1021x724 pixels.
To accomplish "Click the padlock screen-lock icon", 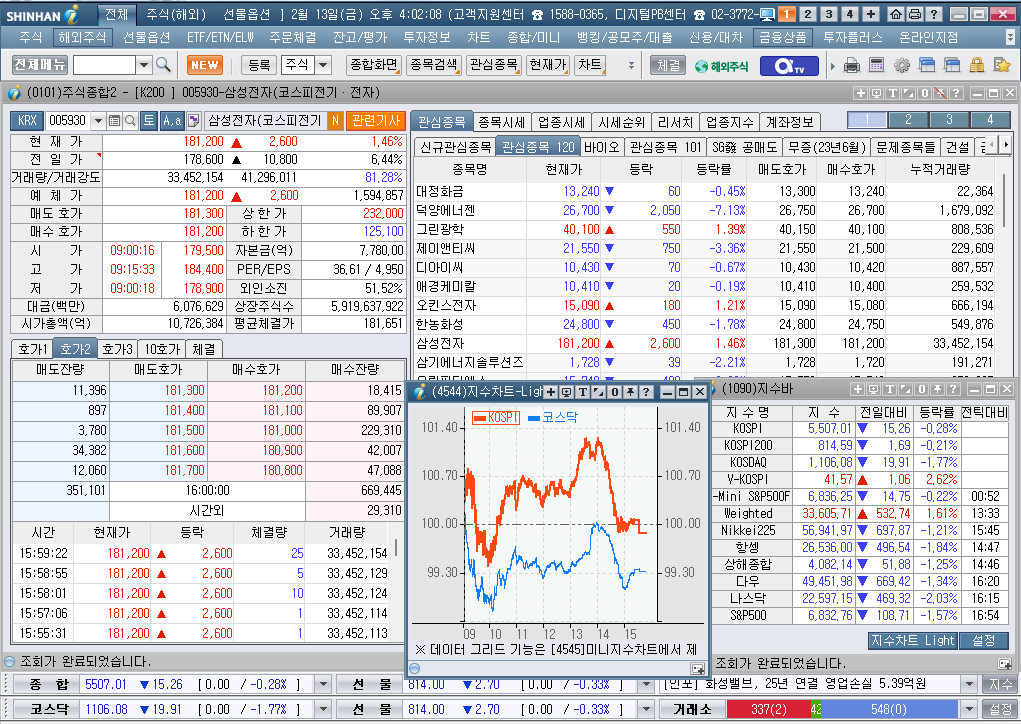I will (977, 65).
